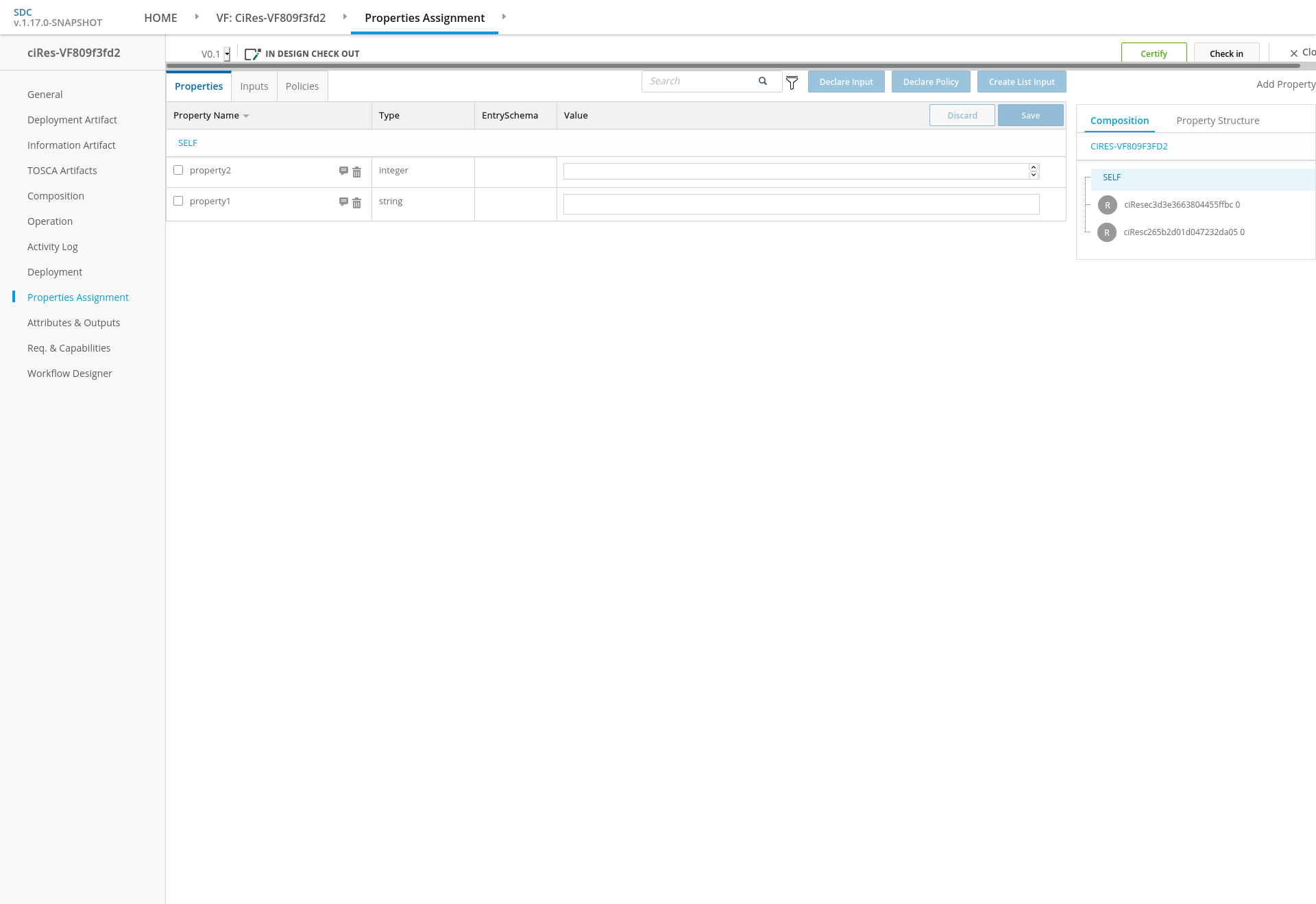The width and height of the screenshot is (1316, 904).
Task: Focus the property1 value field
Action: (x=801, y=204)
